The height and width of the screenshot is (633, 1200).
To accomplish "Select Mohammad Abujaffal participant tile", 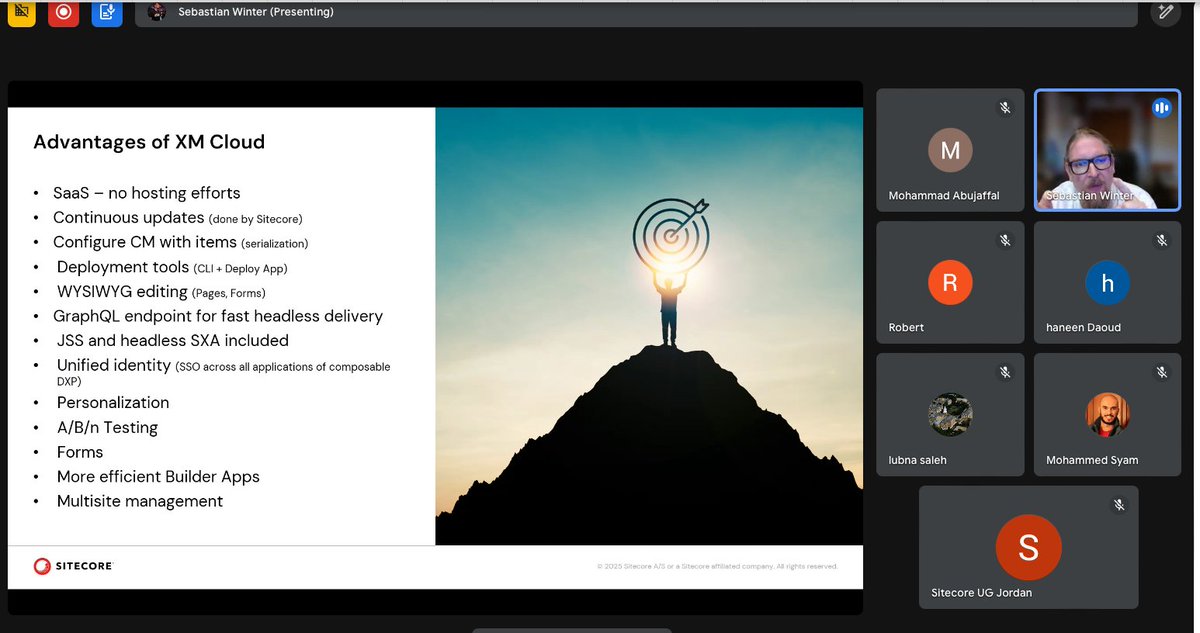I will point(950,150).
